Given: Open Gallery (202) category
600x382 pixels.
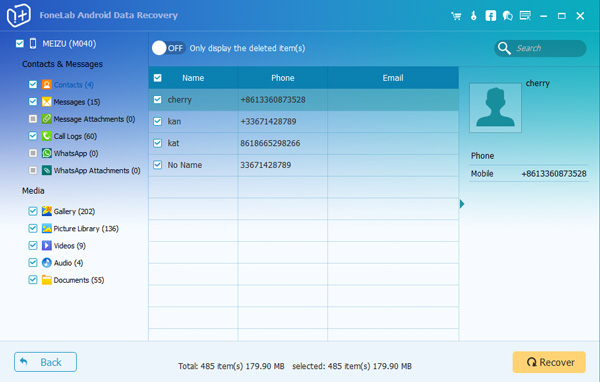Looking at the screenshot, I should tap(74, 211).
